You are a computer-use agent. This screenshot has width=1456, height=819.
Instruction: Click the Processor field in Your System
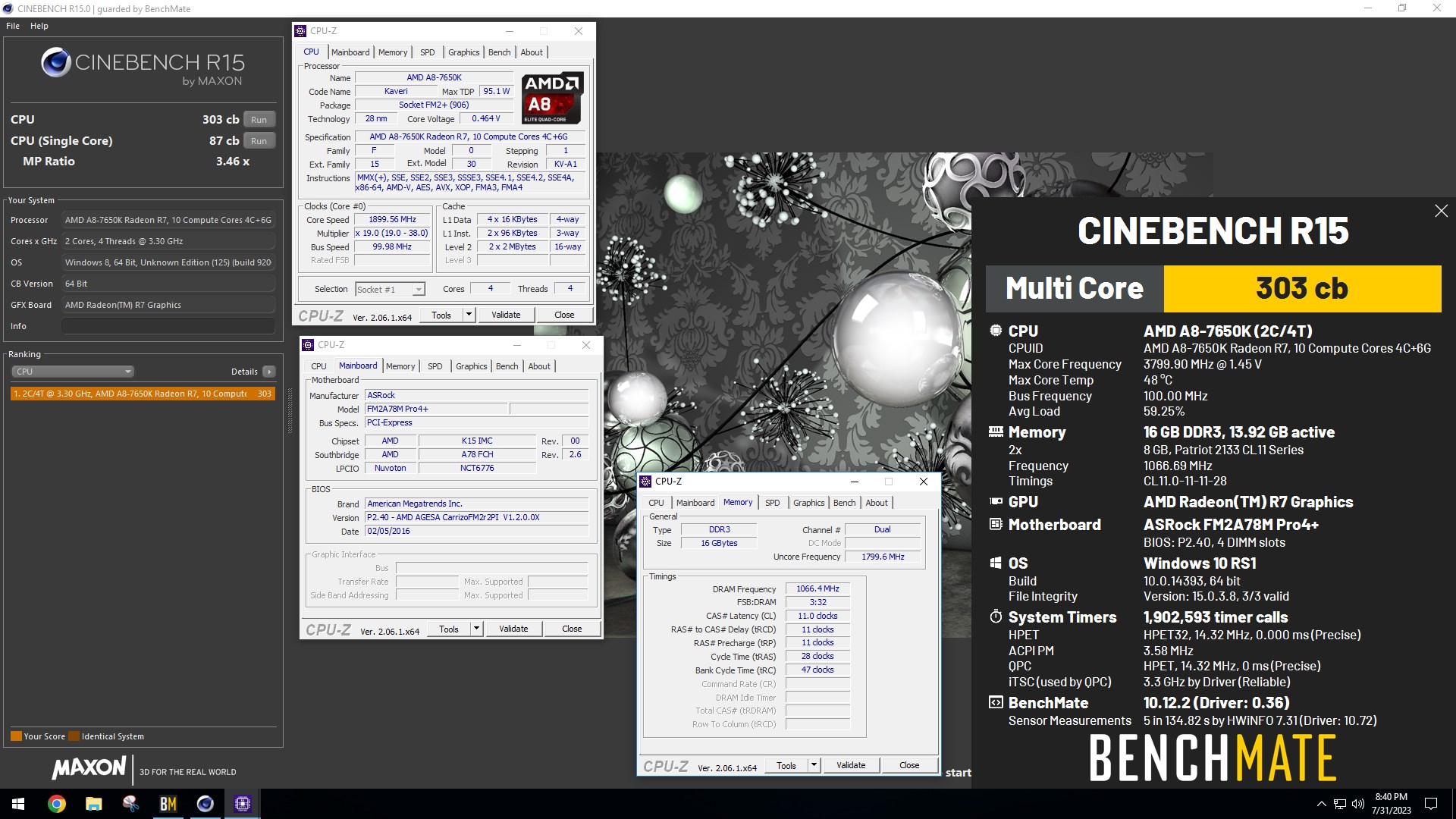tap(168, 220)
